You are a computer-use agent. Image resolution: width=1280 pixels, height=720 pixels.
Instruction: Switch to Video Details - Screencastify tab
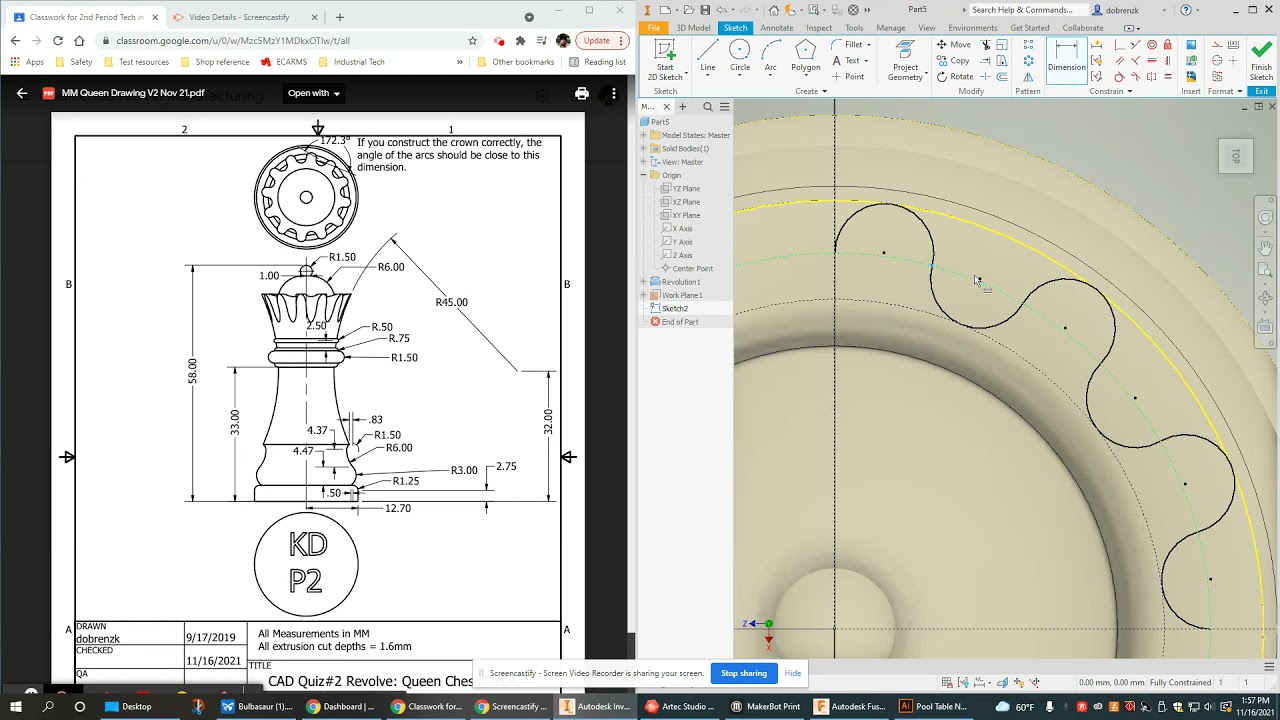pyautogui.click(x=240, y=17)
